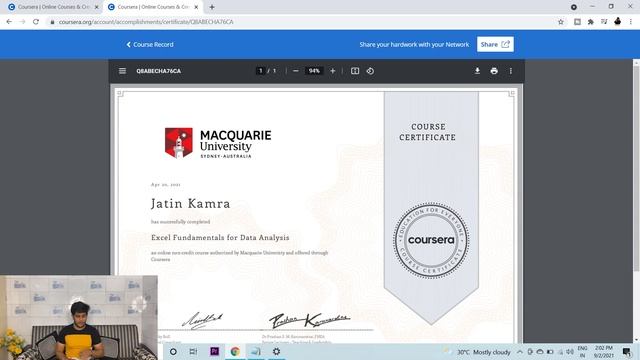Viewport: 640px width, 360px height.
Task: Zoom out the PDF with minus
Action: [296, 71]
